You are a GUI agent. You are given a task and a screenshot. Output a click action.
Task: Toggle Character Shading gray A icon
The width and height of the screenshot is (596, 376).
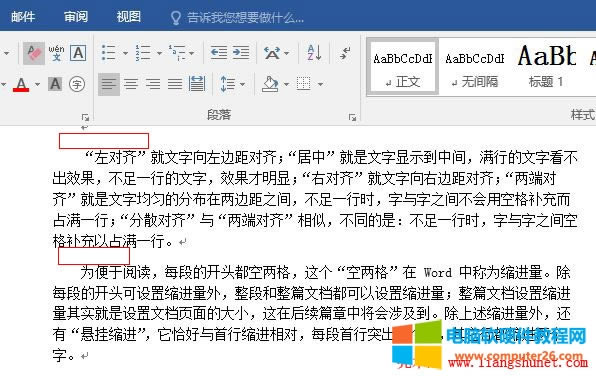click(x=55, y=84)
